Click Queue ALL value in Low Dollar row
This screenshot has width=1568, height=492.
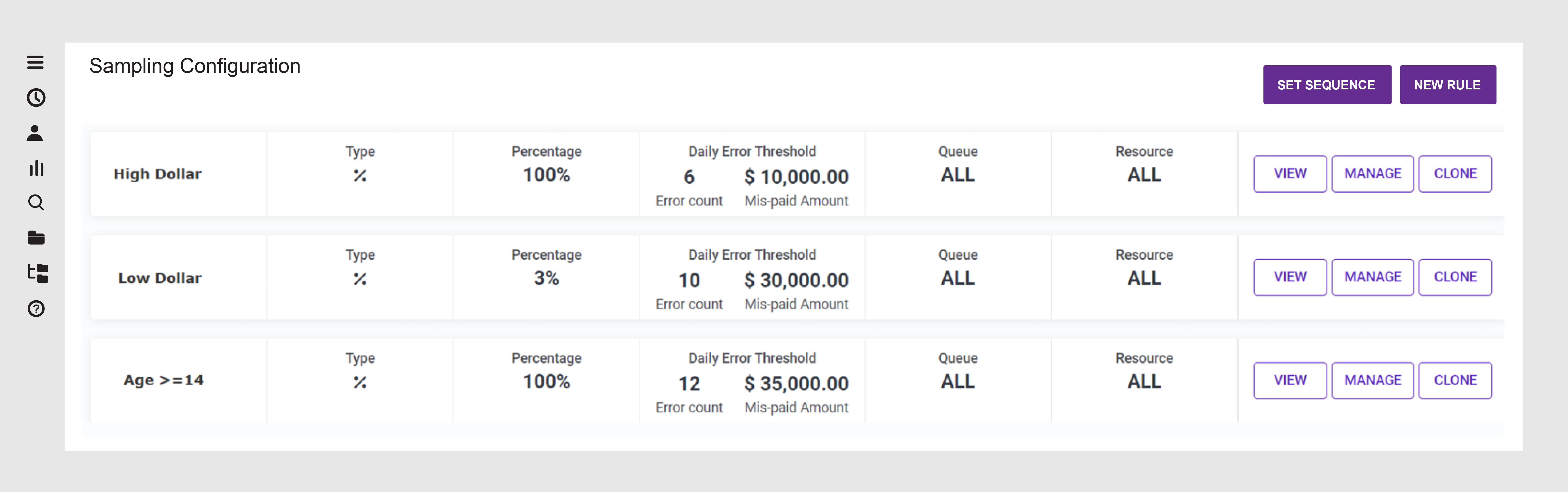coord(958,278)
